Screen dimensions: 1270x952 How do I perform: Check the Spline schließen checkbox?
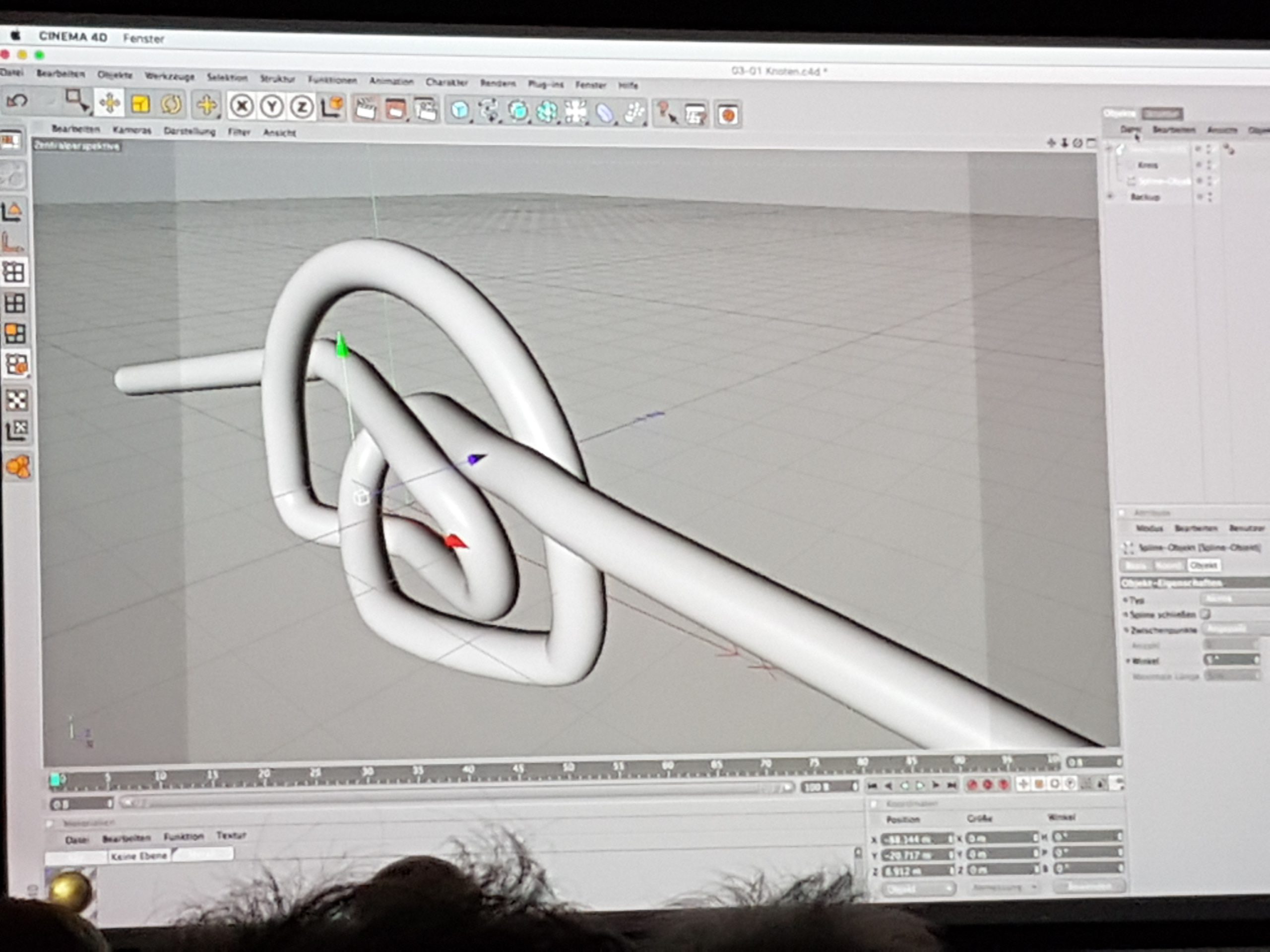tap(1205, 614)
